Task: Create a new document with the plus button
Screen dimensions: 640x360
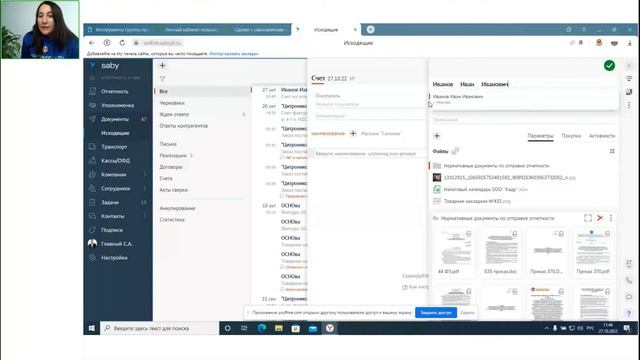Action: click(x=162, y=65)
